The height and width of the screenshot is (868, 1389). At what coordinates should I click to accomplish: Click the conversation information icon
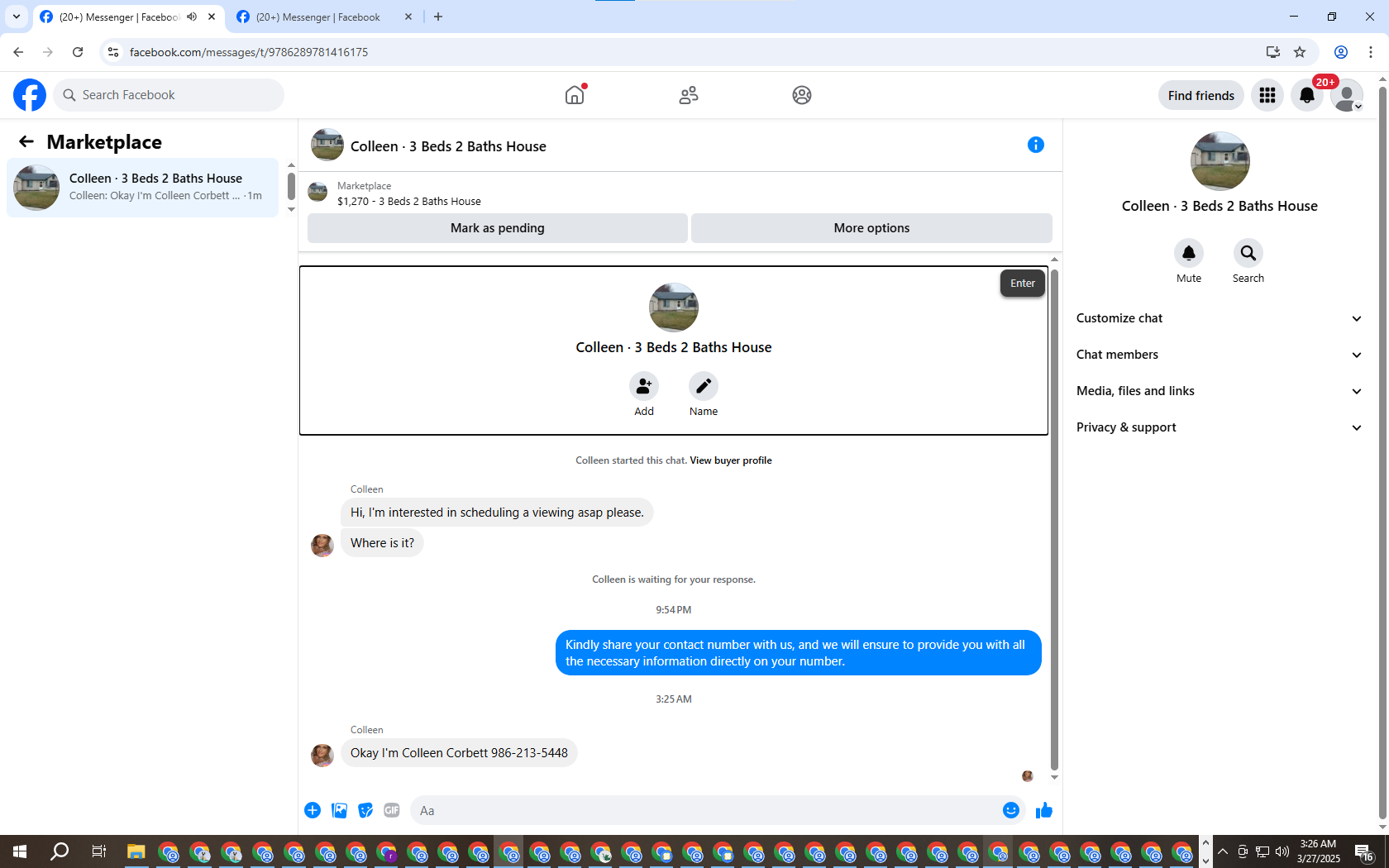pyautogui.click(x=1036, y=145)
